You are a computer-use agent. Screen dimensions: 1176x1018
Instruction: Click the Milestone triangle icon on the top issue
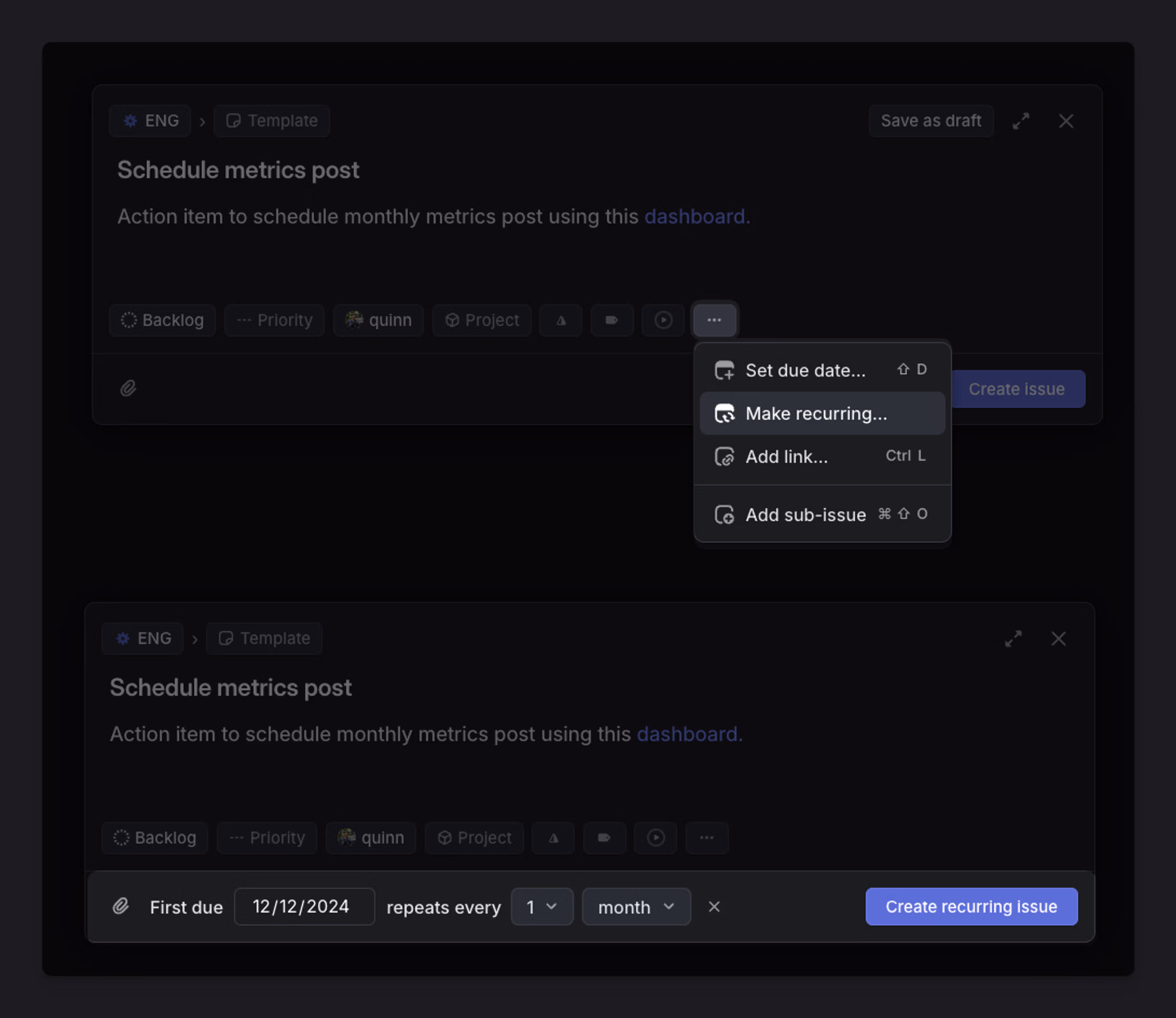[x=560, y=320]
